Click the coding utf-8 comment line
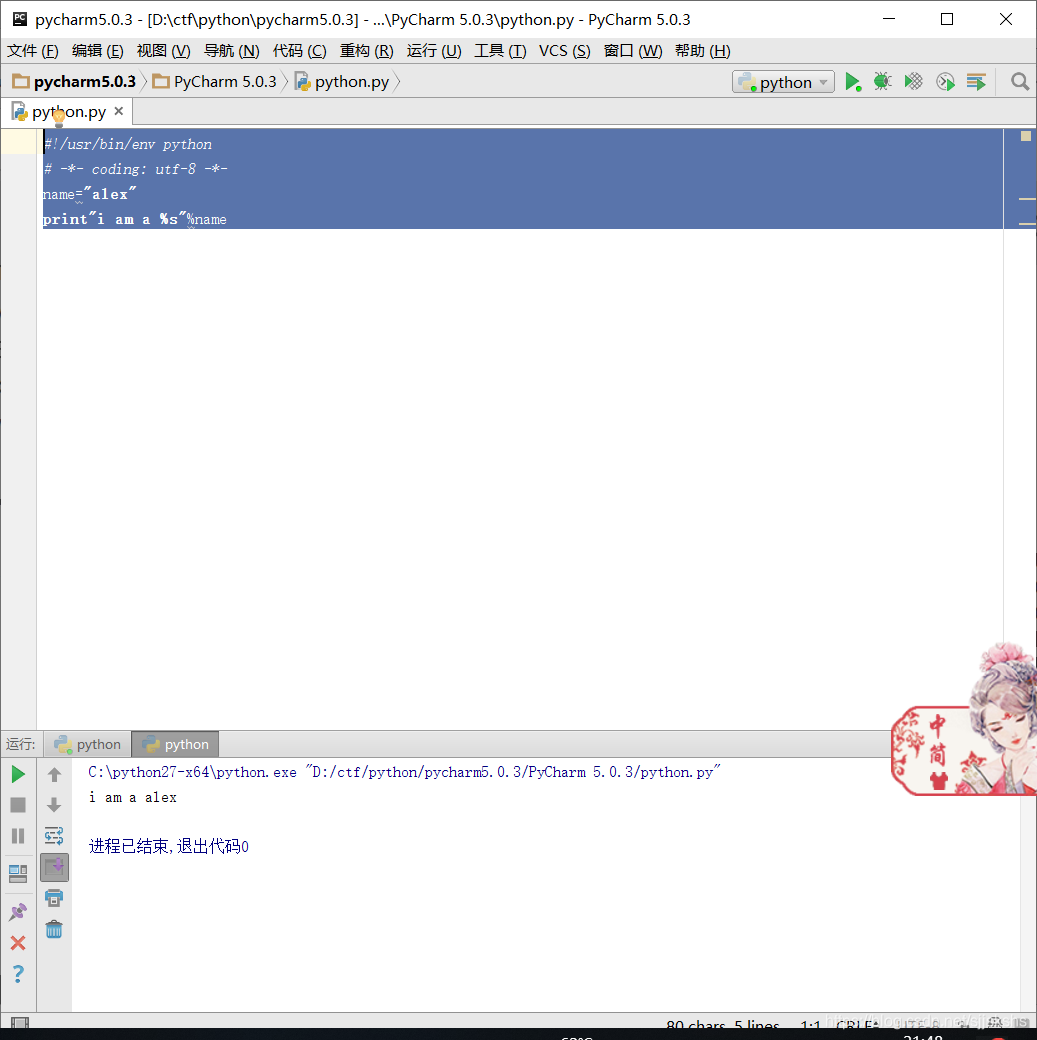1037x1040 pixels. (x=135, y=169)
